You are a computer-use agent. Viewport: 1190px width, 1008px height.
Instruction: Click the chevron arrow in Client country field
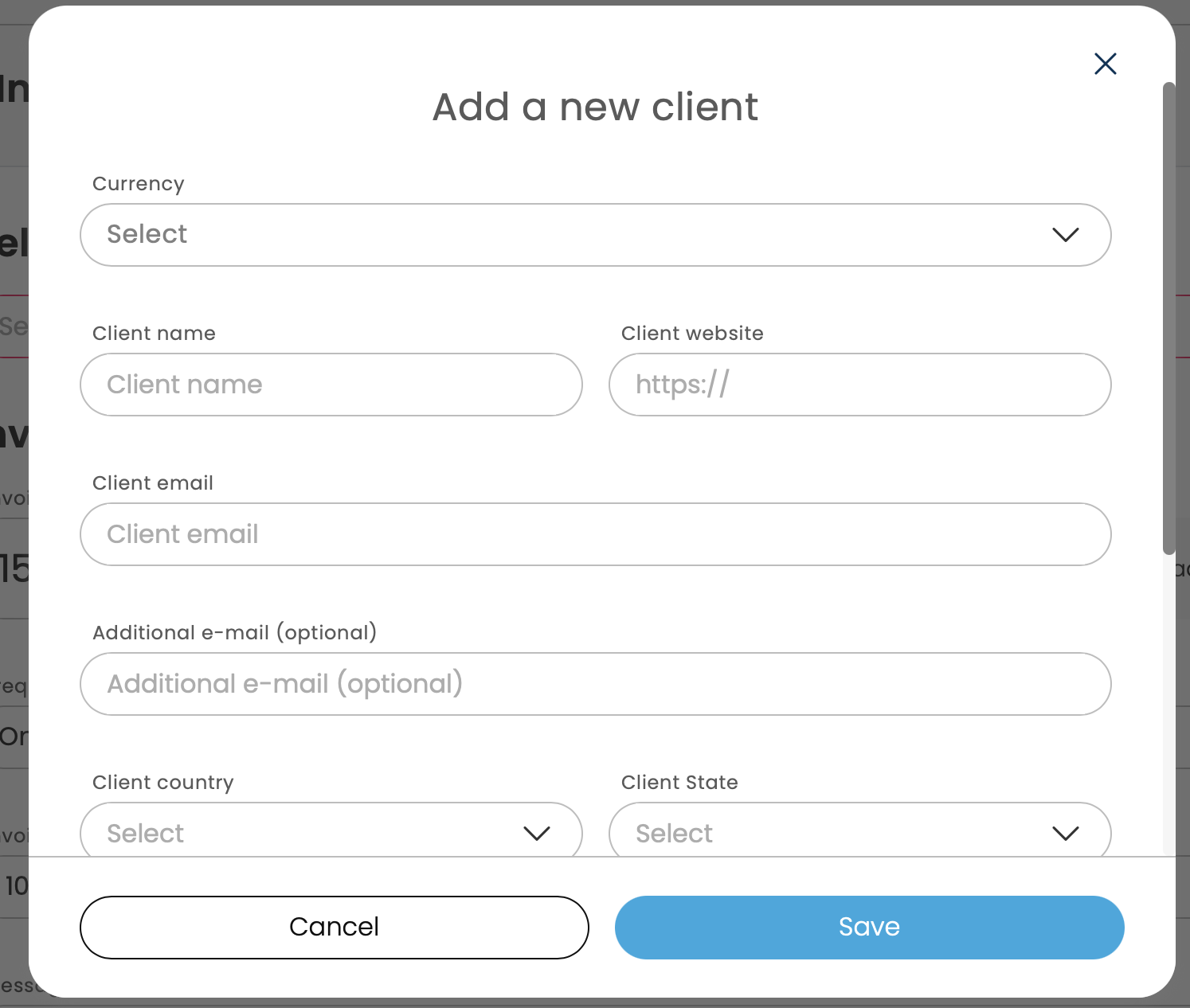tap(536, 833)
